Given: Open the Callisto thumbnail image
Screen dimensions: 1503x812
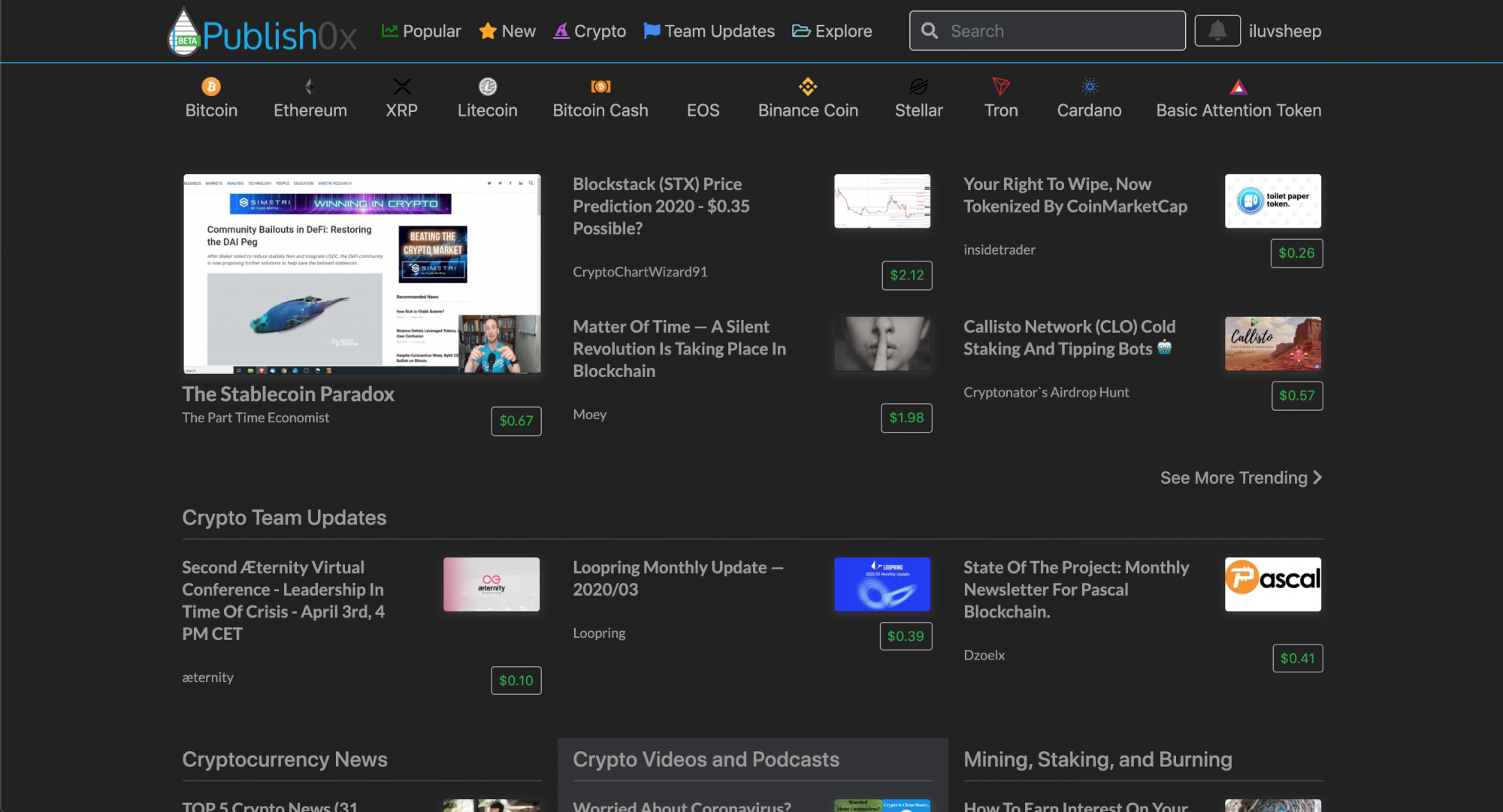Looking at the screenshot, I should coord(1273,344).
